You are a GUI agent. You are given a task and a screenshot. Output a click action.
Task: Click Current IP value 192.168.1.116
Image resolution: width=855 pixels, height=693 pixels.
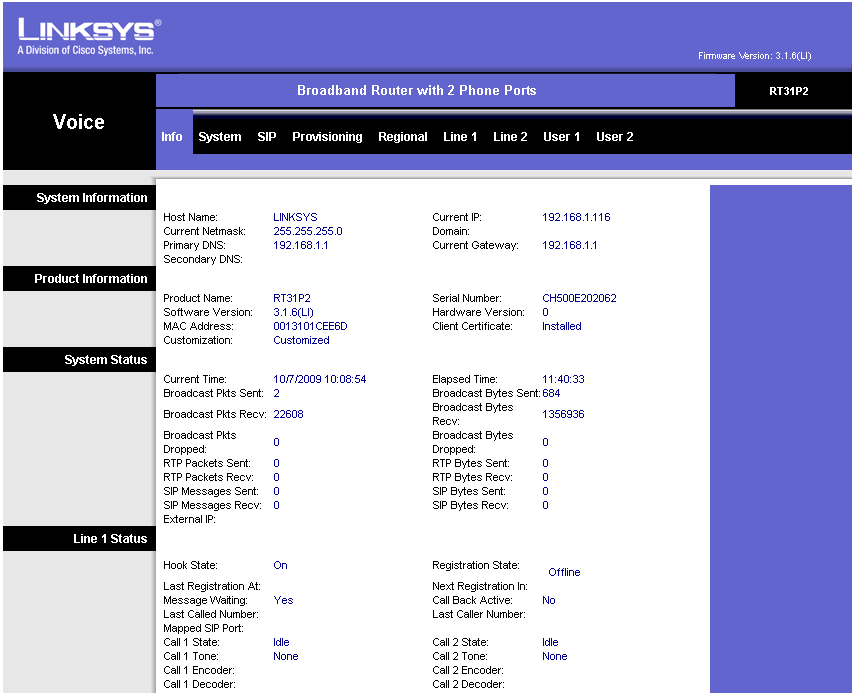[x=576, y=217]
